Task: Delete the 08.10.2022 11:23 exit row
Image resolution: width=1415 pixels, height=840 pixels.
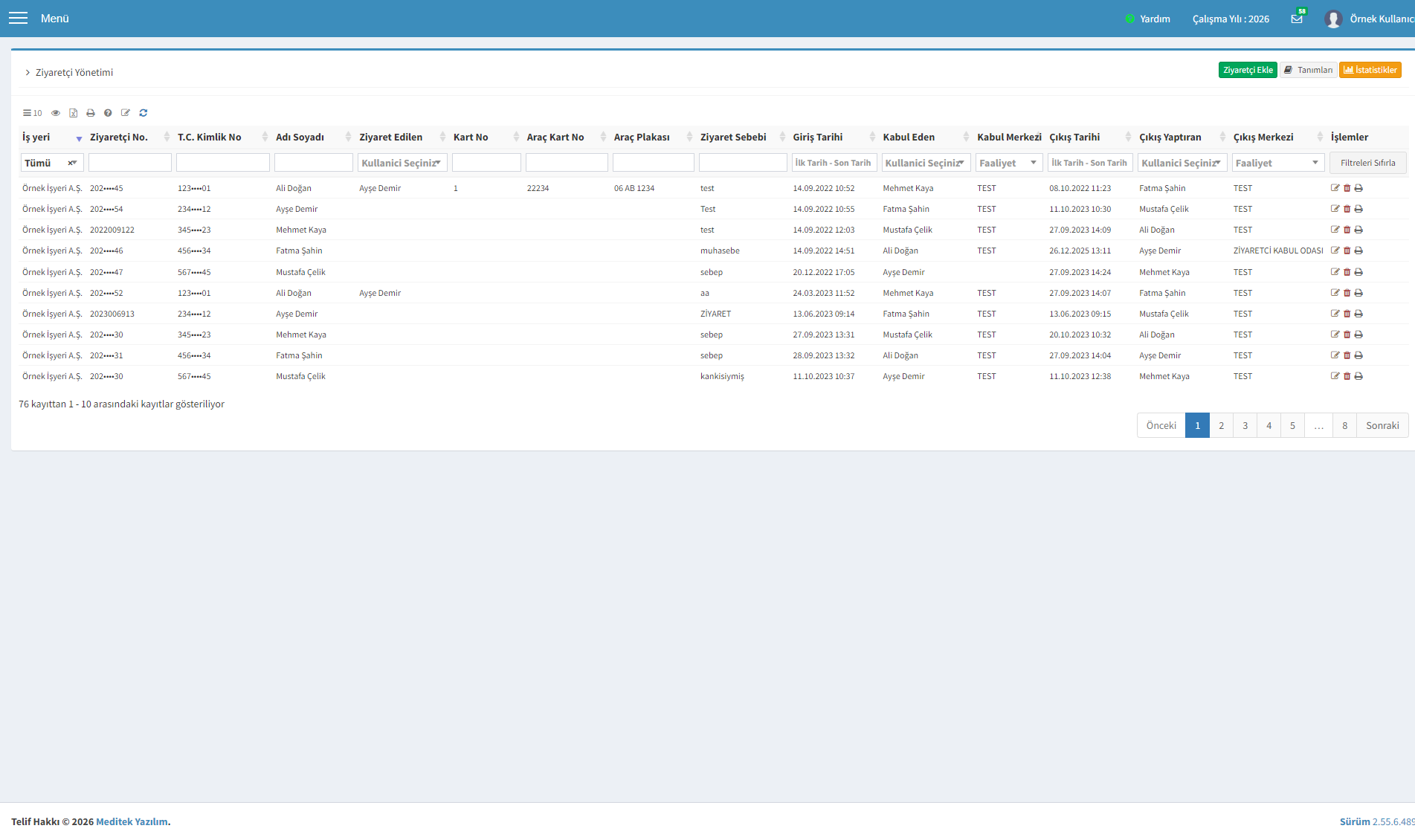Action: click(1347, 188)
